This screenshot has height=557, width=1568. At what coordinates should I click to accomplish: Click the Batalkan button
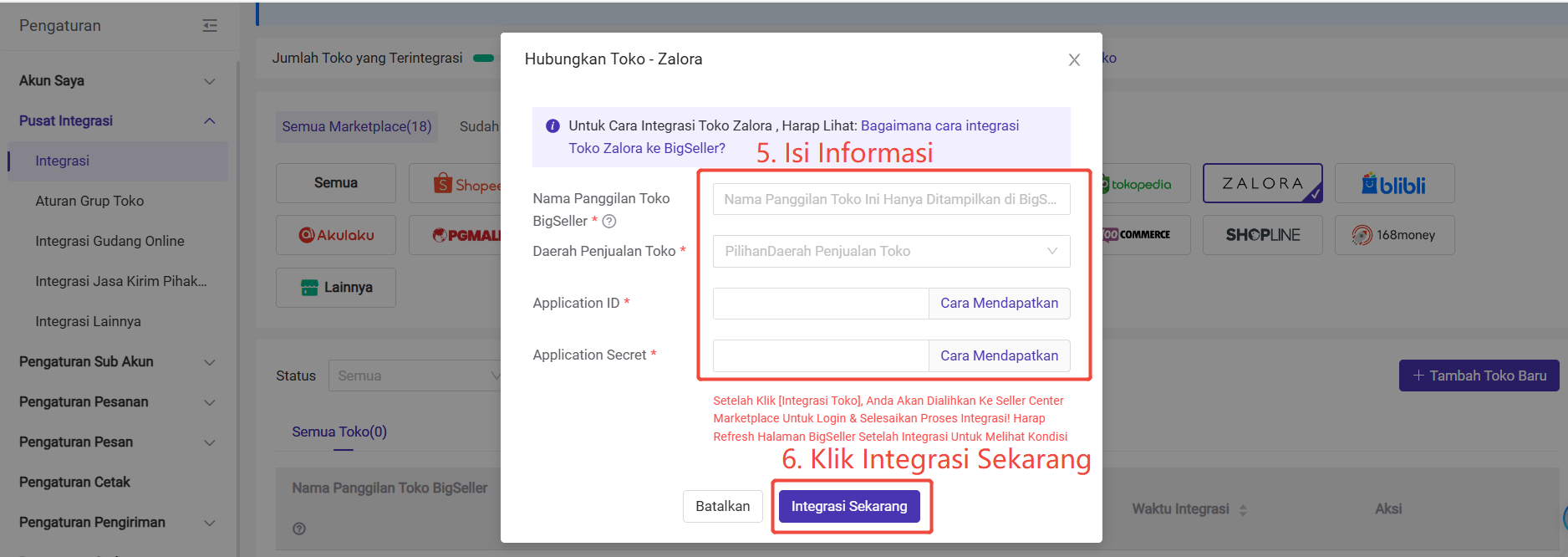tap(722, 506)
